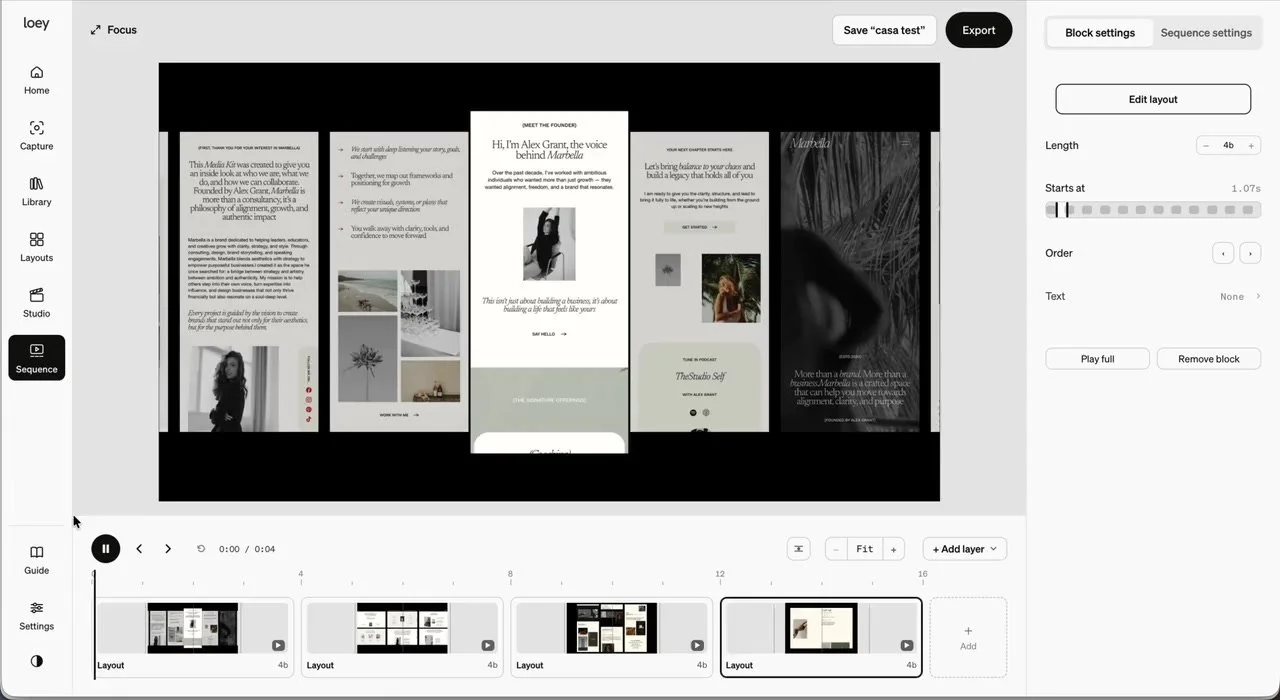Go to next block arrow
The image size is (1280, 700).
(168, 549)
